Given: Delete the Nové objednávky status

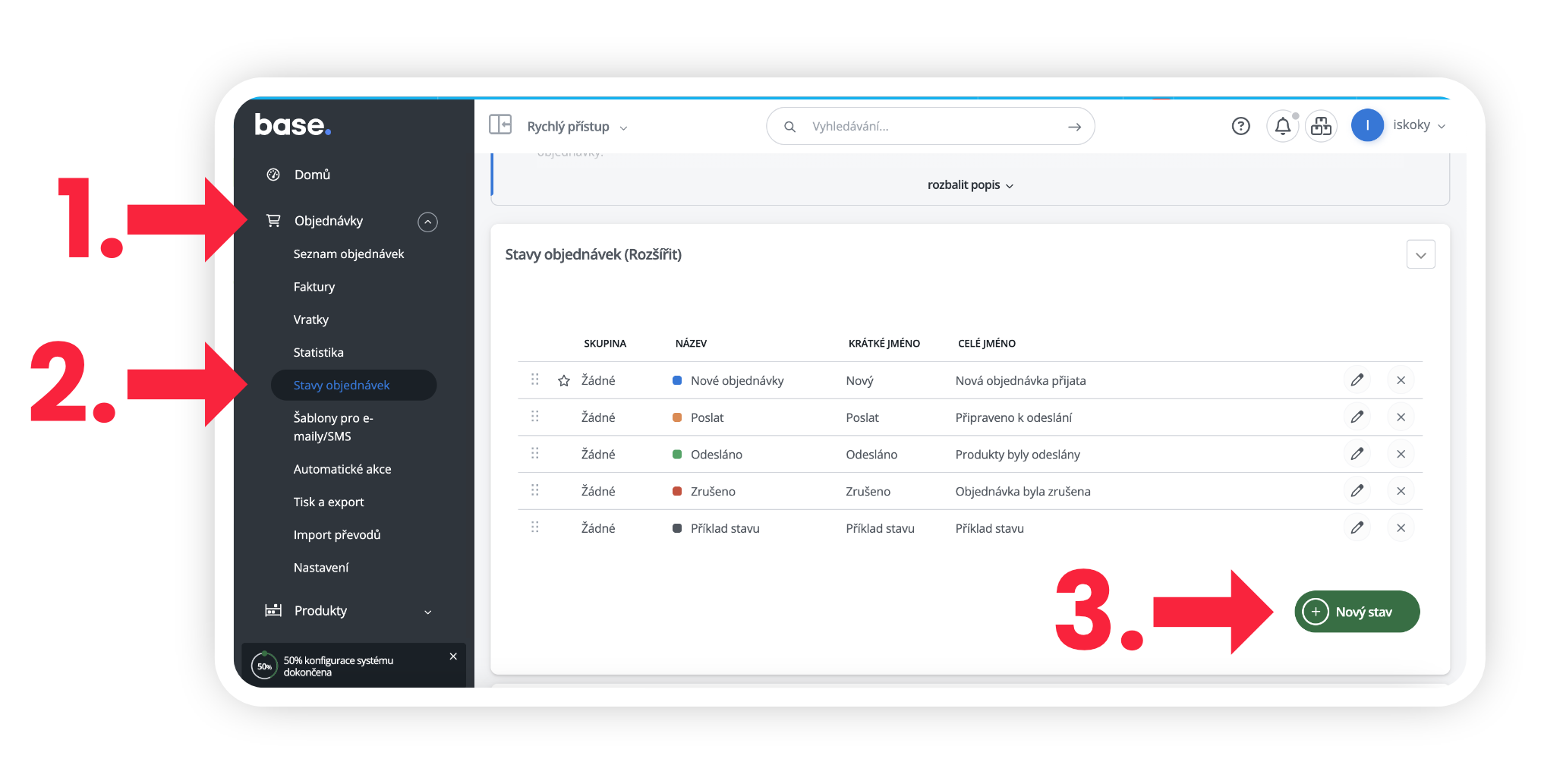Looking at the screenshot, I should [1401, 379].
